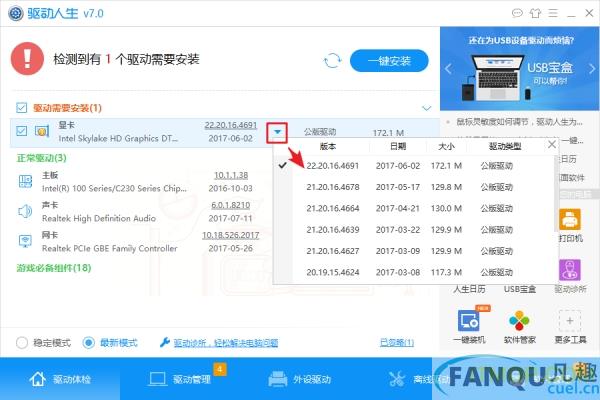This screenshot has height=400, width=600.
Task: Toggle the 驱动需要安装(1) group checkbox
Action: [x=21, y=108]
